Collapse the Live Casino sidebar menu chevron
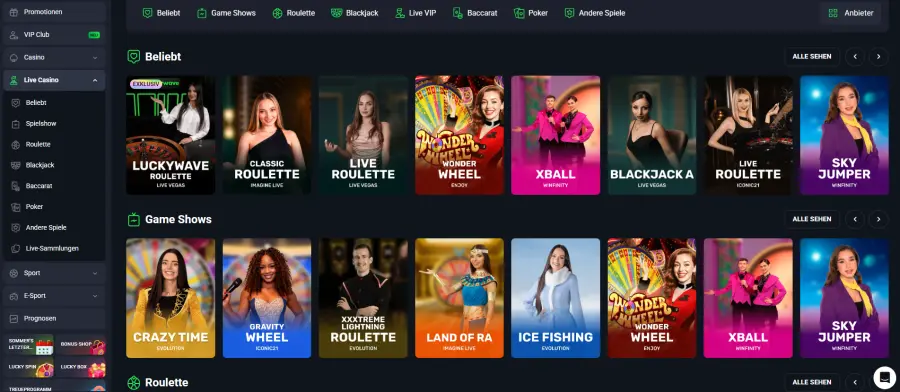Screen dimensions: 900x392 click(x=95, y=80)
